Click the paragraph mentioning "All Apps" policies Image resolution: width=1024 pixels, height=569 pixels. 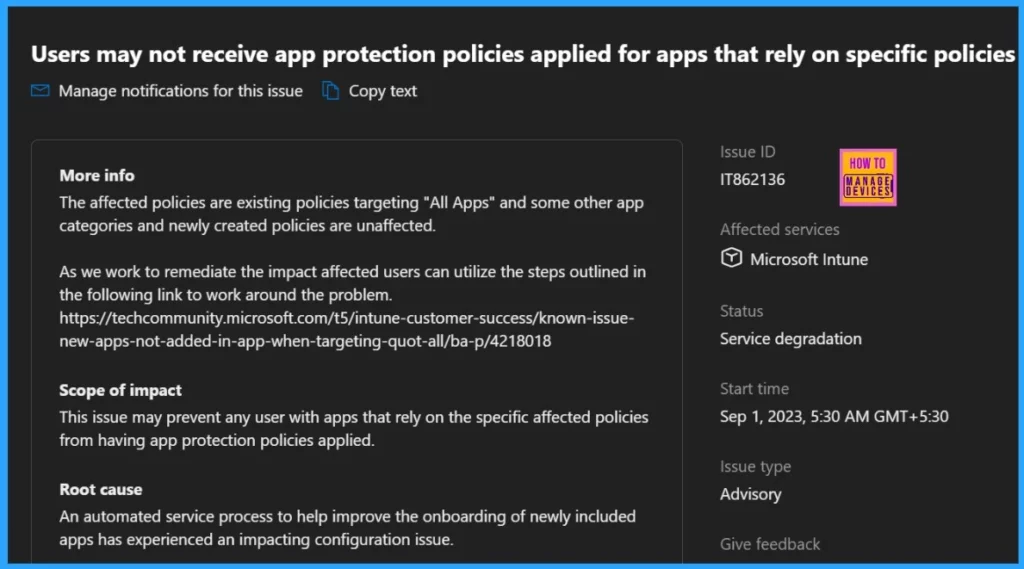(351, 214)
